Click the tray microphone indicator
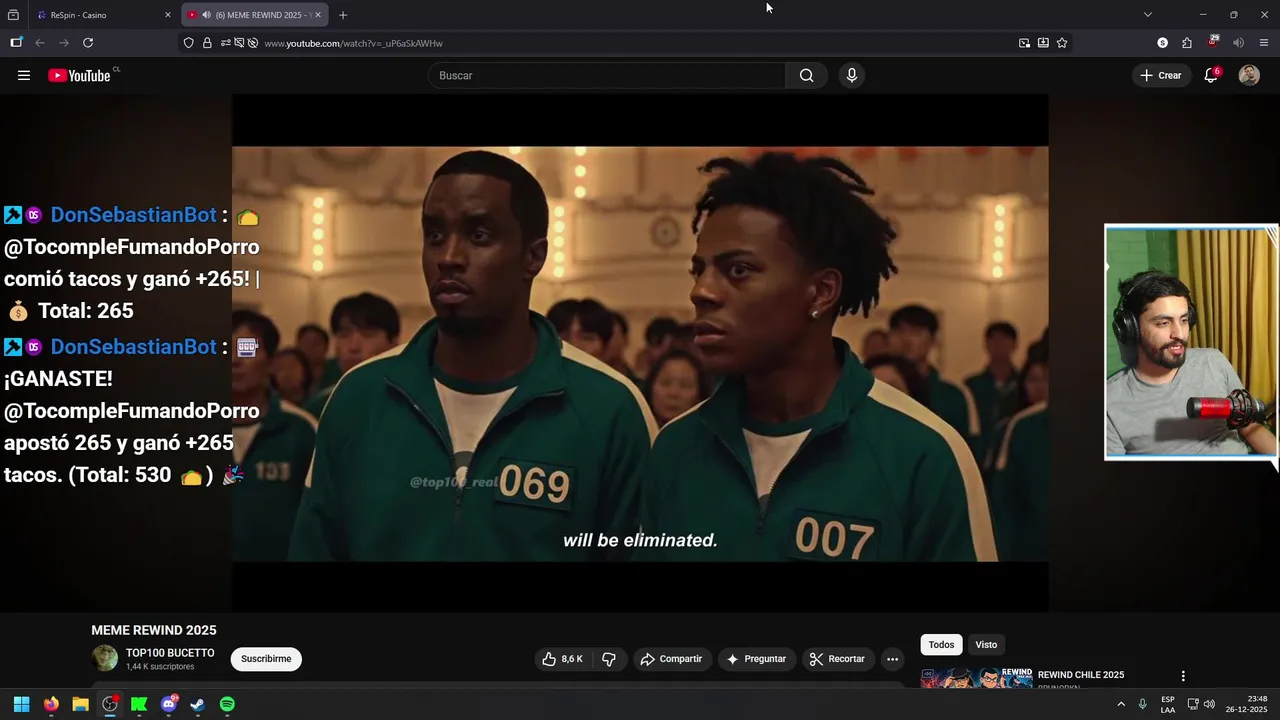The width and height of the screenshot is (1280, 720). 1142,704
